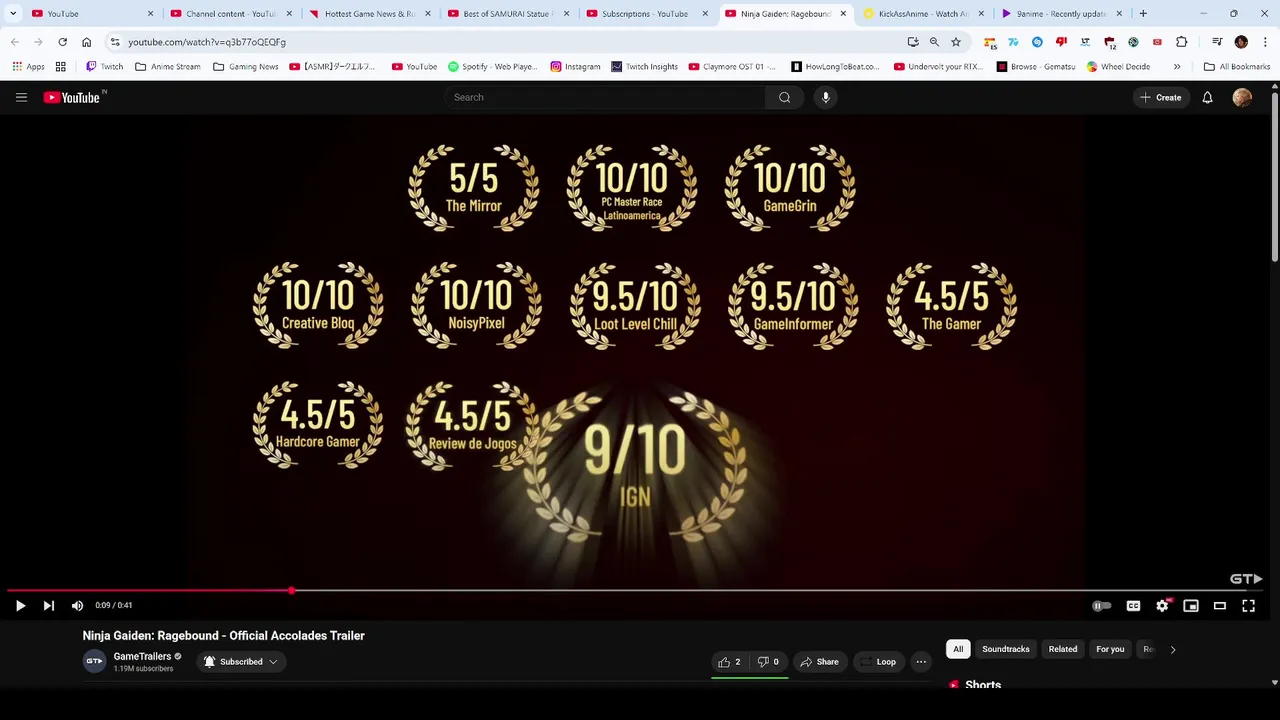Go to the YouTube home logo

tap(72, 97)
